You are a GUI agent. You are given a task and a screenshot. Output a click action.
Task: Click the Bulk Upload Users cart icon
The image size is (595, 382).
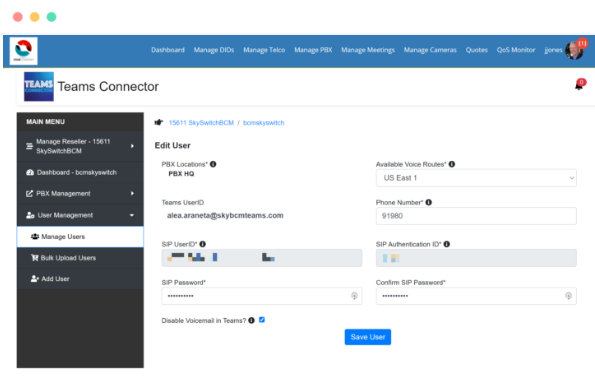tap(35, 258)
